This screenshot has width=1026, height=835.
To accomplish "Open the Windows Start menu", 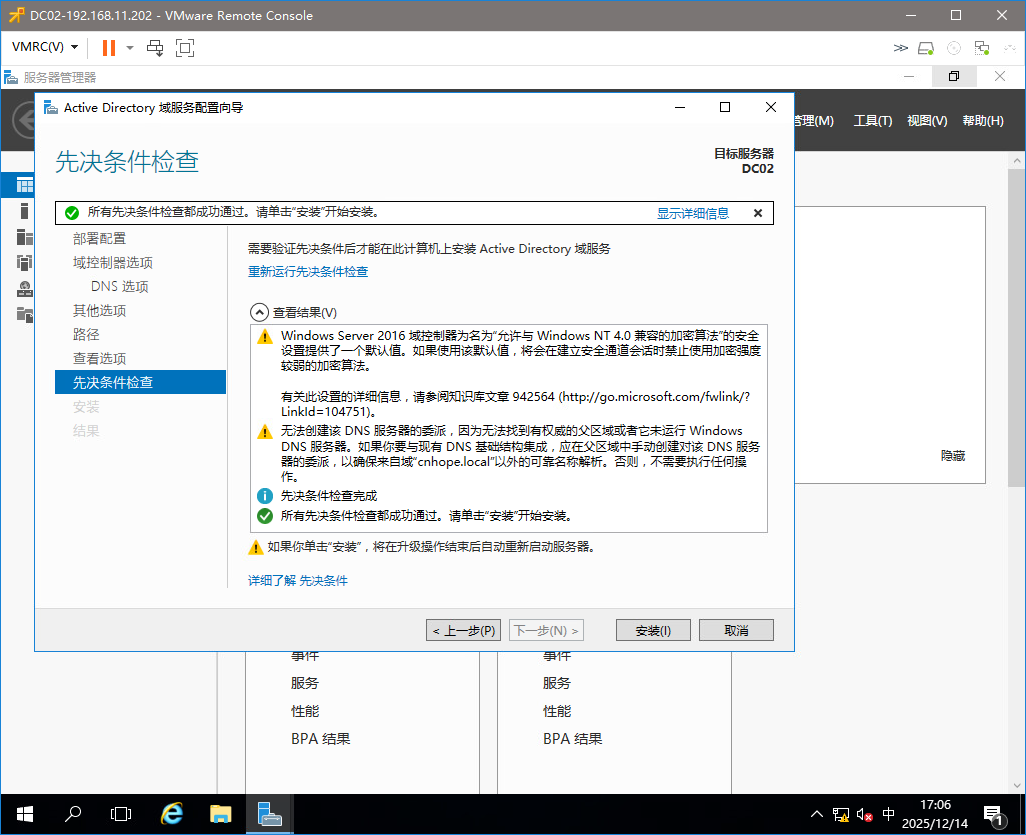I will pyautogui.click(x=24, y=814).
